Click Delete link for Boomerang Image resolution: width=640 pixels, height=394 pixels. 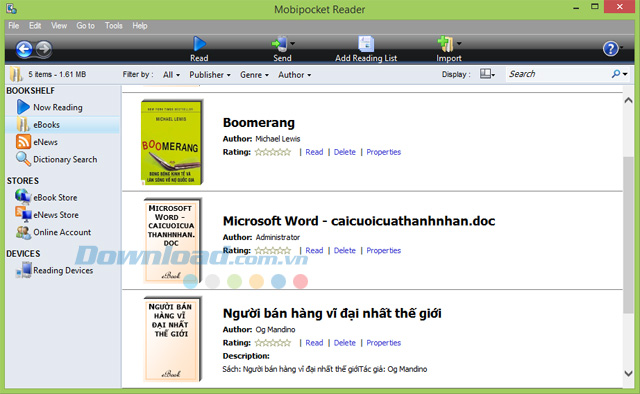[x=345, y=152]
